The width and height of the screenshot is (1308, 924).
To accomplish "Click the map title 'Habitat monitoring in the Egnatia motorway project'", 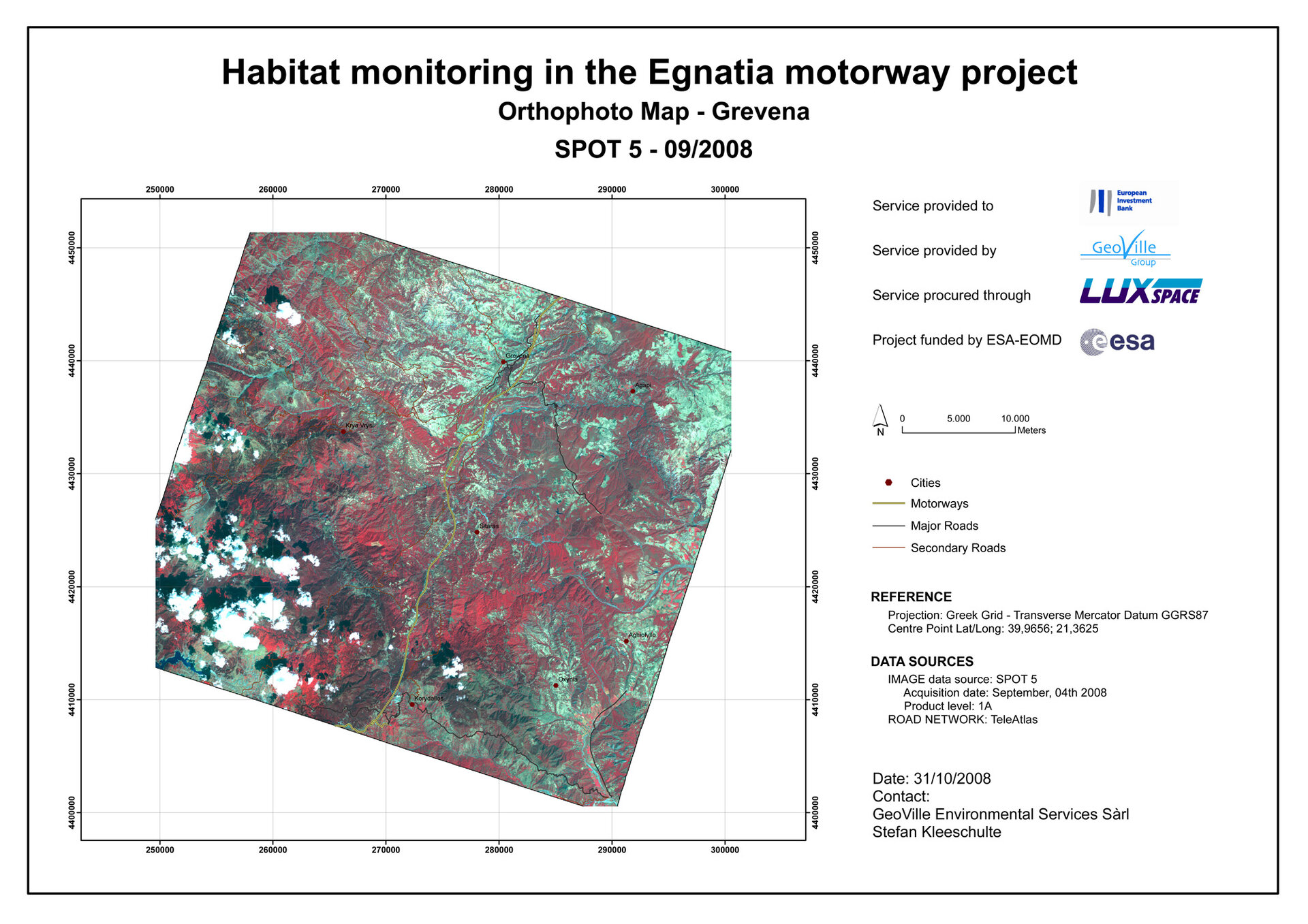I will point(649,73).
